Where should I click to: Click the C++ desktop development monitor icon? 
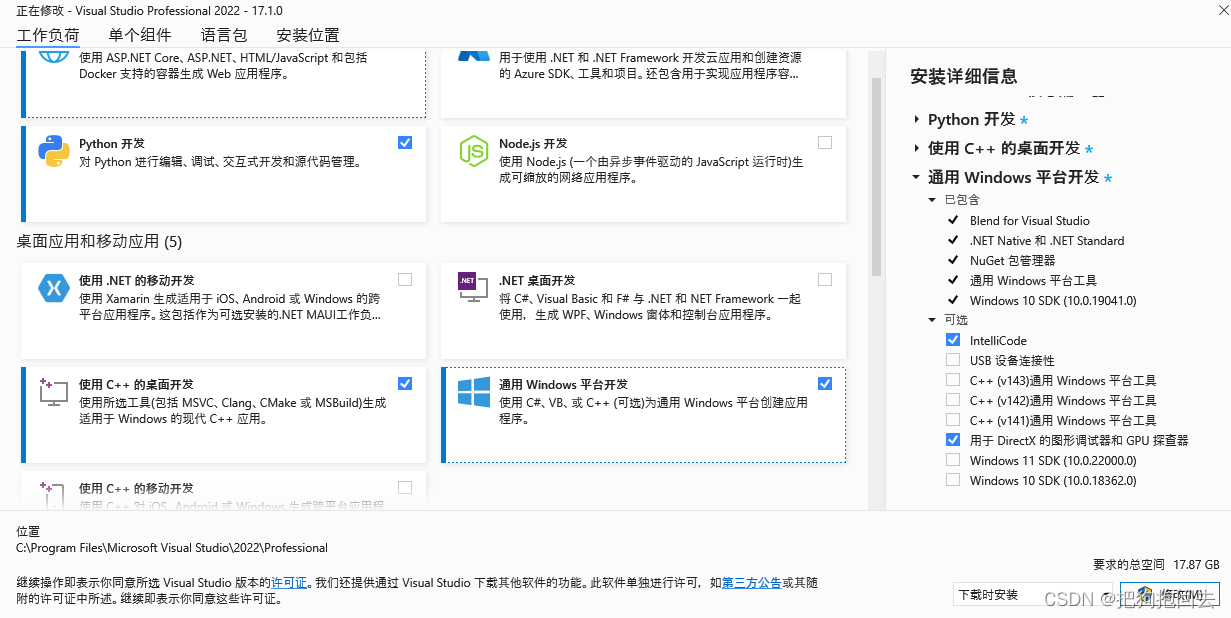(53, 391)
